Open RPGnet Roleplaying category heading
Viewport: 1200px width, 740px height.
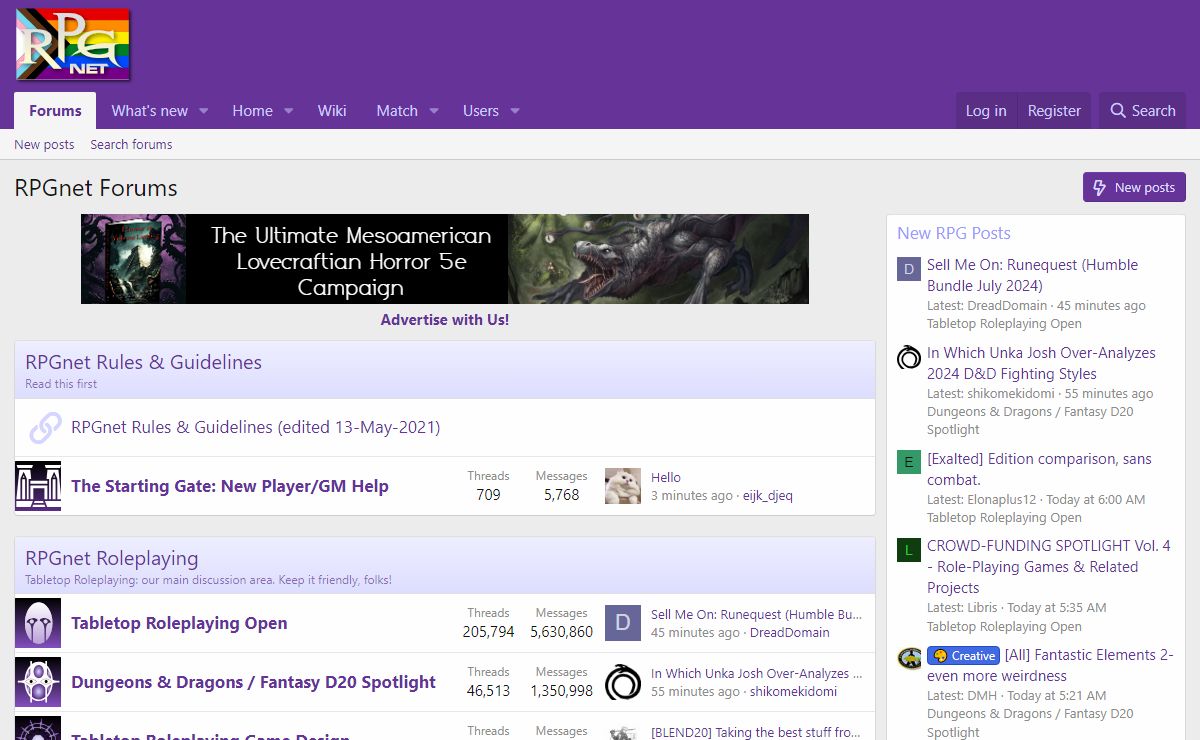[x=112, y=558]
